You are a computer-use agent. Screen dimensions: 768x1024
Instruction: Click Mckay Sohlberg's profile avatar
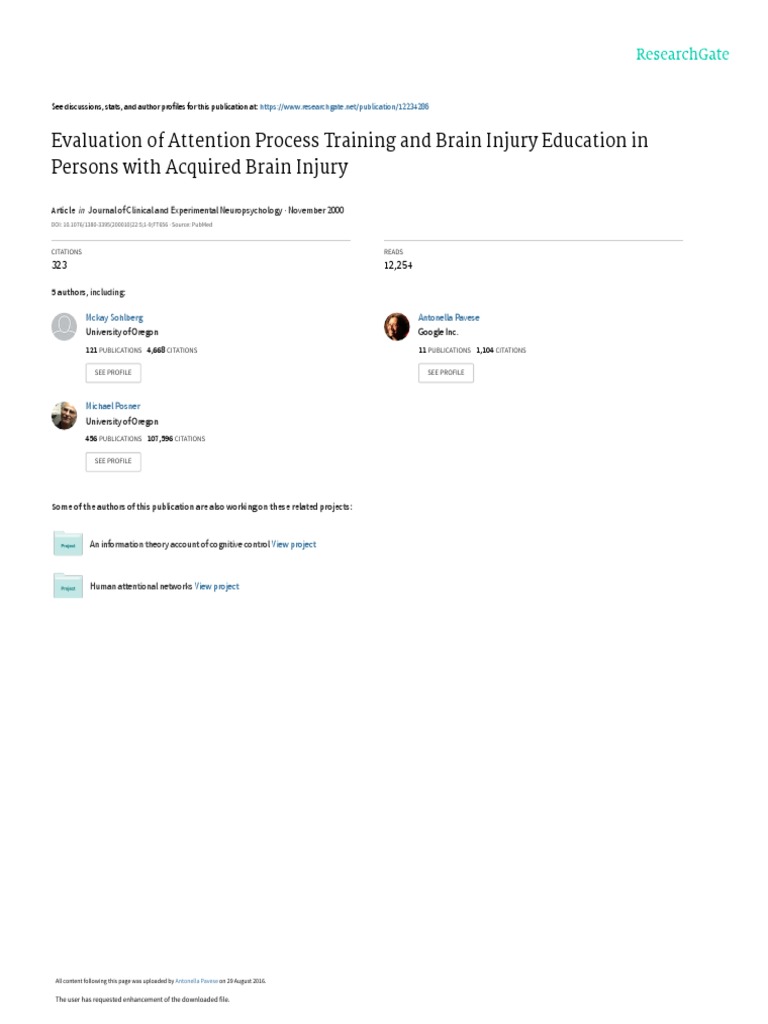[64, 327]
